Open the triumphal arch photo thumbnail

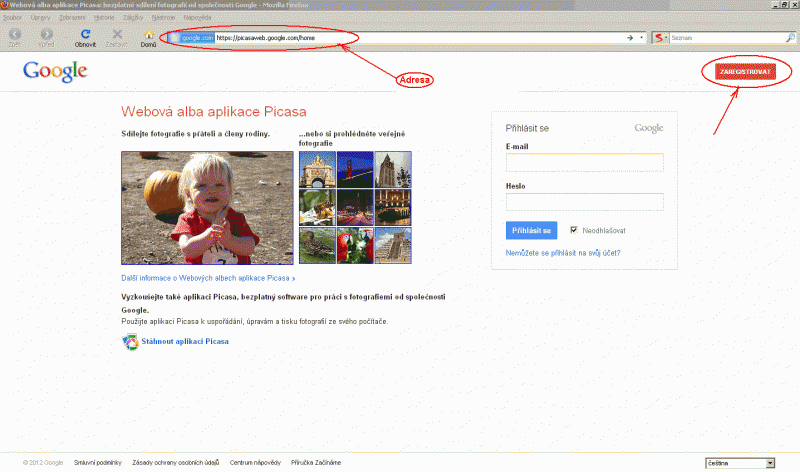coord(317,169)
